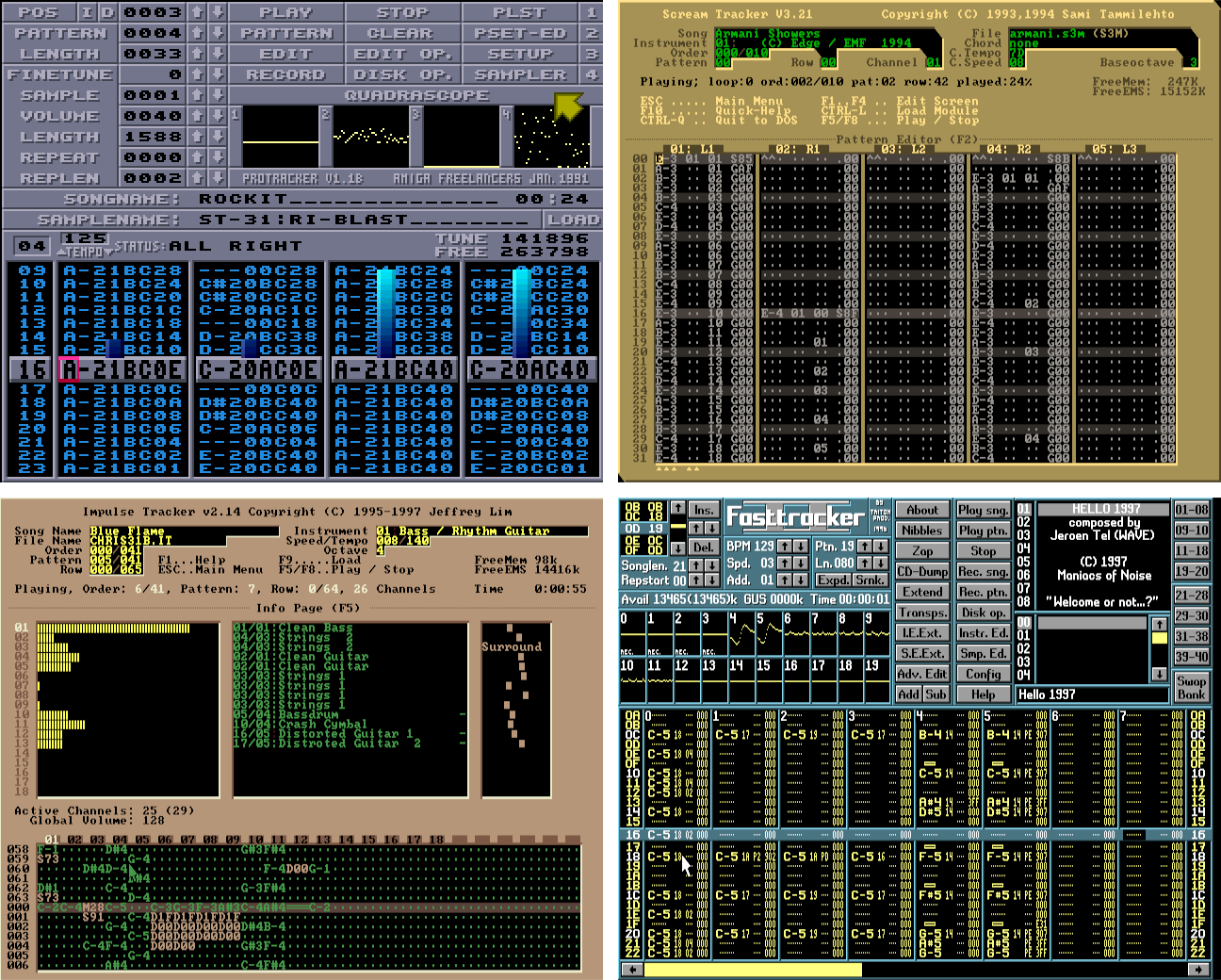Increase FINETUNE with its up arrow
Image resolution: width=1221 pixels, height=980 pixels.
coord(197,74)
